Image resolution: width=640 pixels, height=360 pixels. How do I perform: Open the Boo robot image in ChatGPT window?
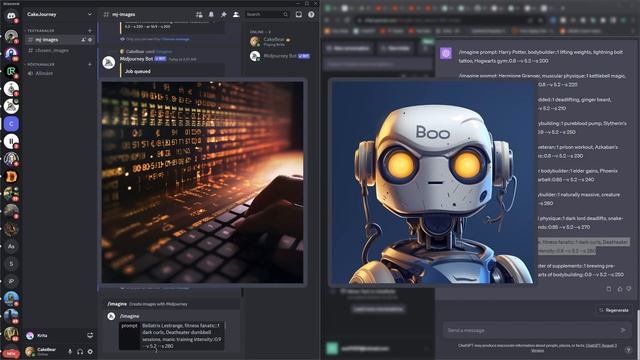coord(432,182)
